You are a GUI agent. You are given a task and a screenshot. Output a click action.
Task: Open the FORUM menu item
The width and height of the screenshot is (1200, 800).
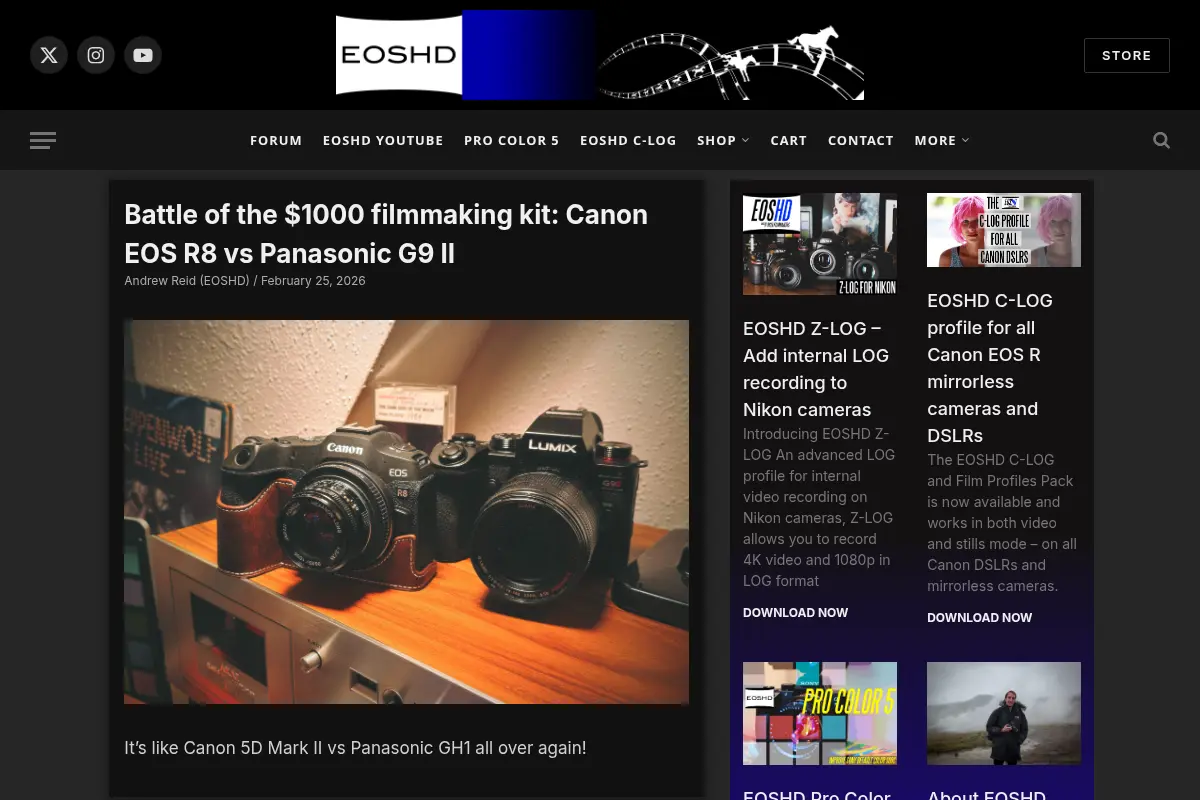tap(276, 140)
